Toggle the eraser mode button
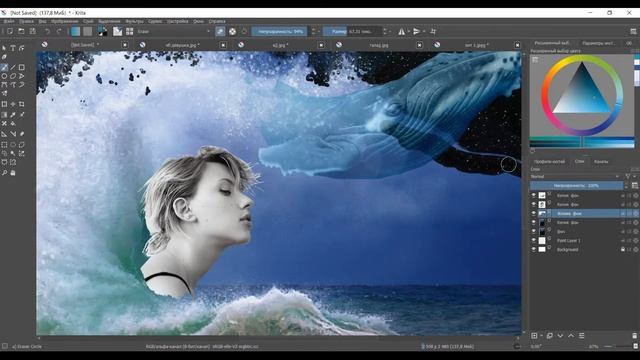Screen dimensions: 640x360 click(220, 31)
